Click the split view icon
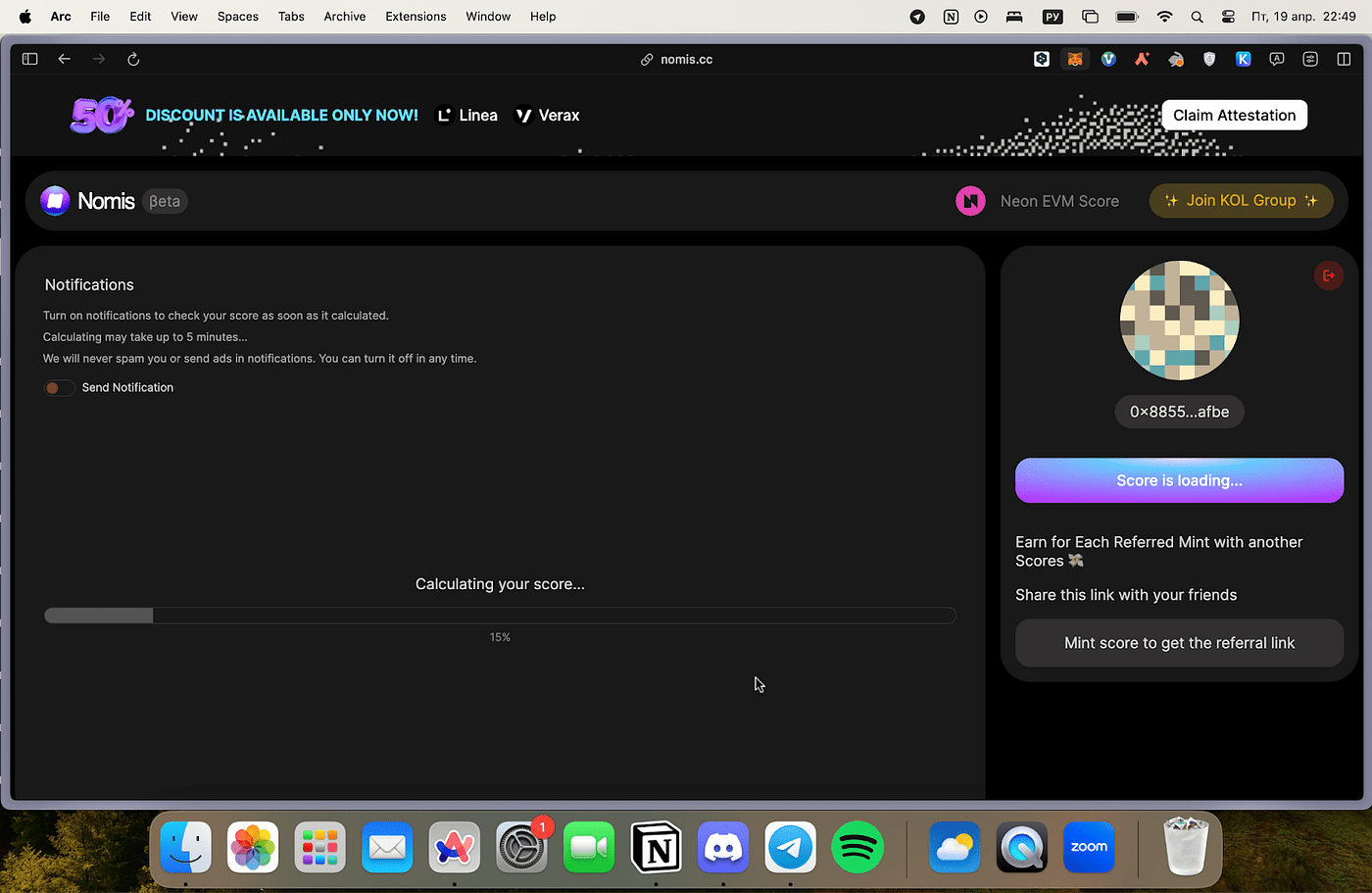The image size is (1372, 893). [1344, 59]
